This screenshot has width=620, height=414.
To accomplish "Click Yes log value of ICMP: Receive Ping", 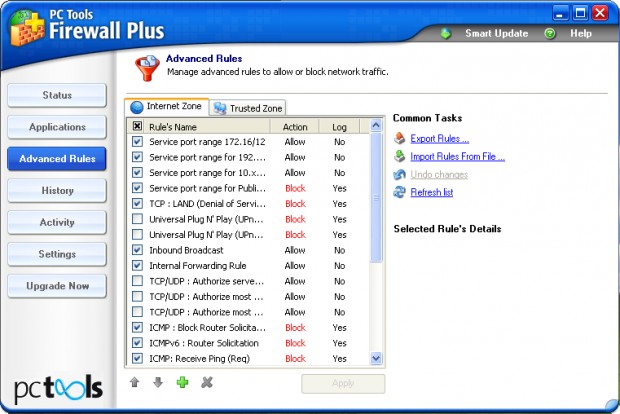I will (x=339, y=358).
